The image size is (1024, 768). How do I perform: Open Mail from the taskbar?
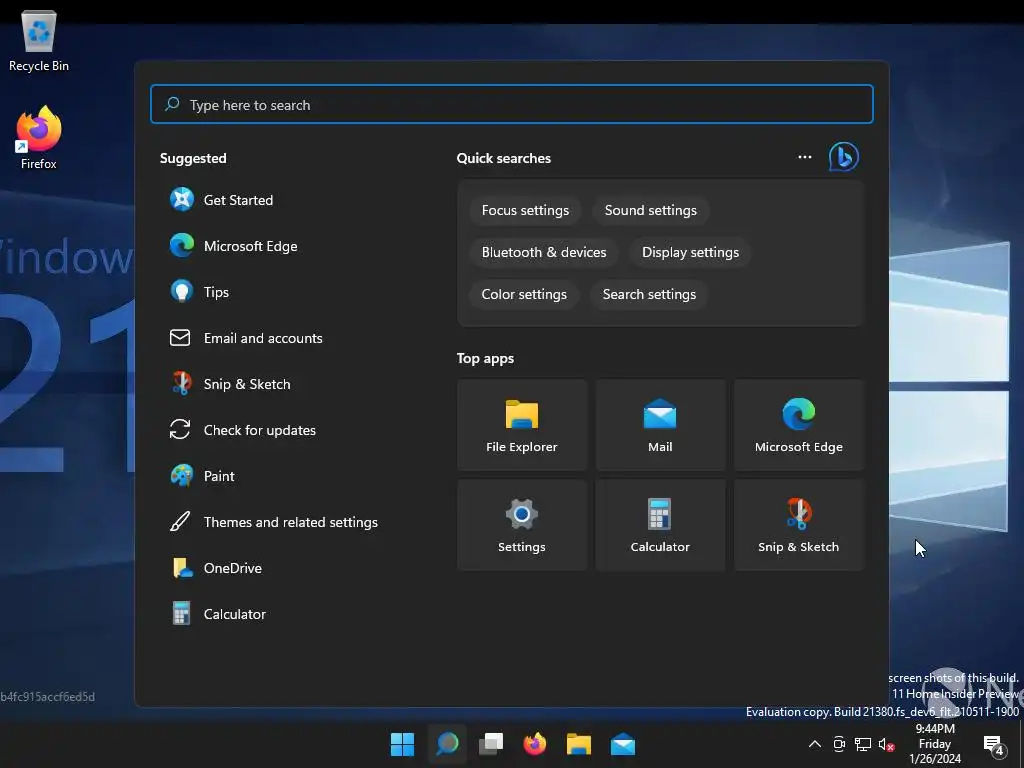click(623, 744)
